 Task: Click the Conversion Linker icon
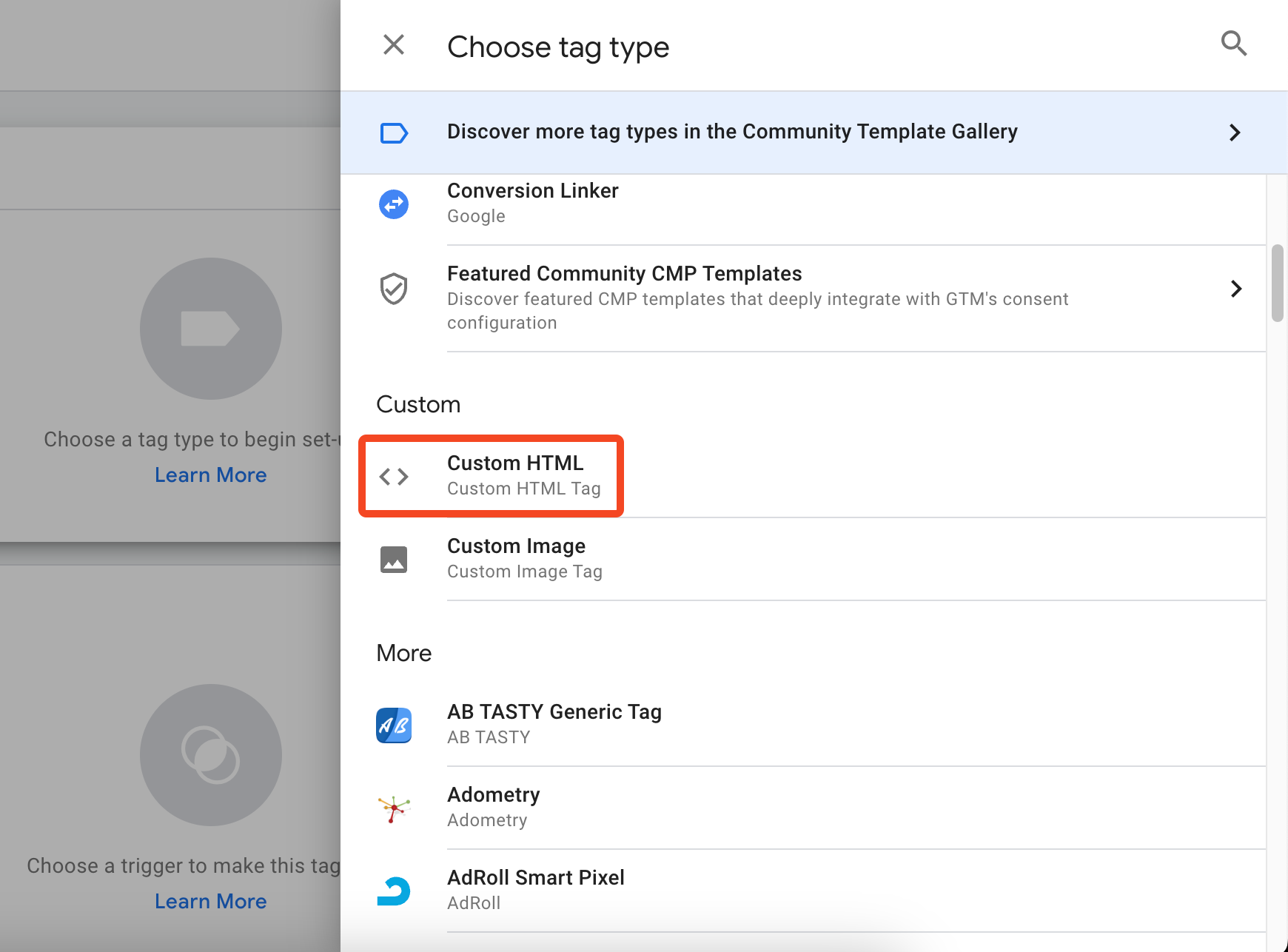394,204
